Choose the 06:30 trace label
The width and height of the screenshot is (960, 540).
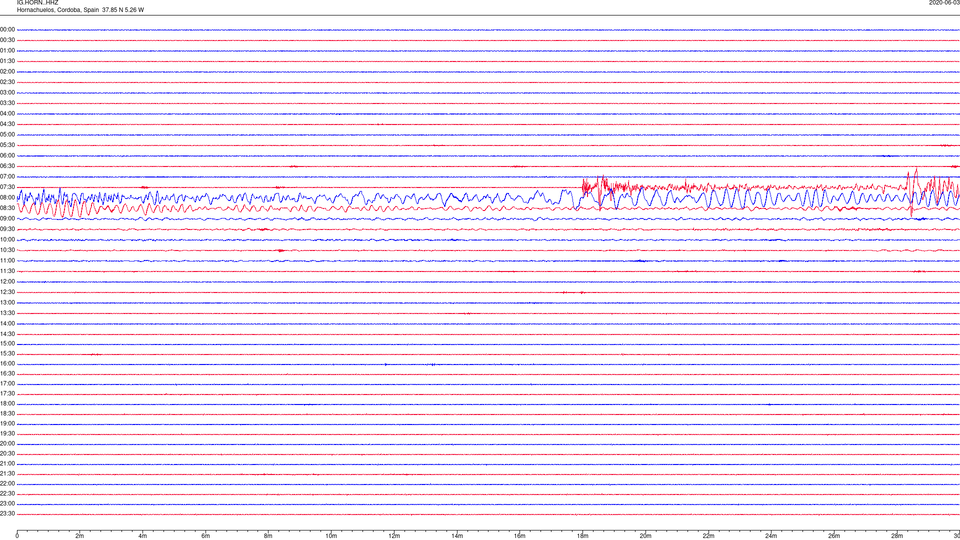click(7, 166)
